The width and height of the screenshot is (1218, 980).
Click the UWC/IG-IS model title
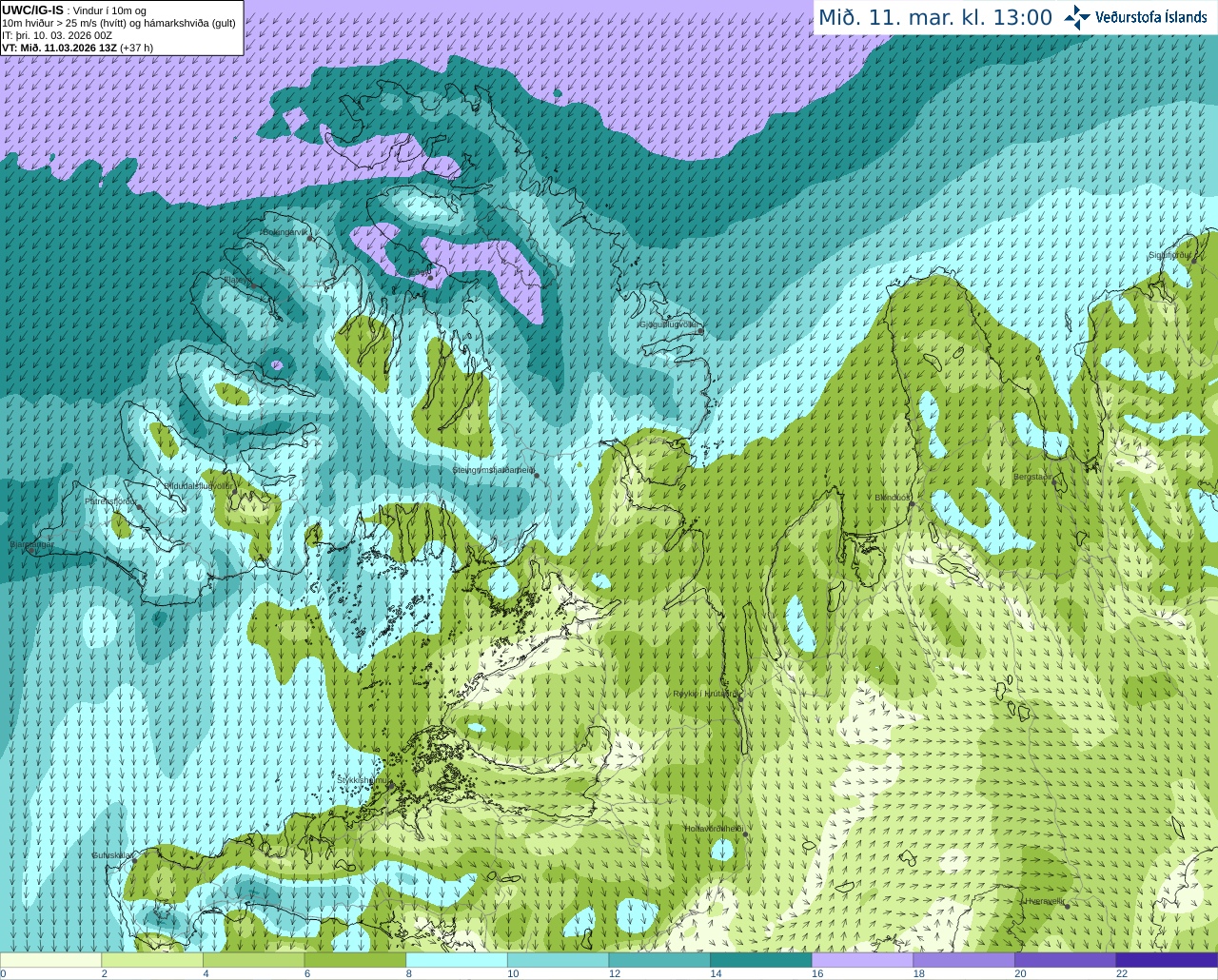33,10
